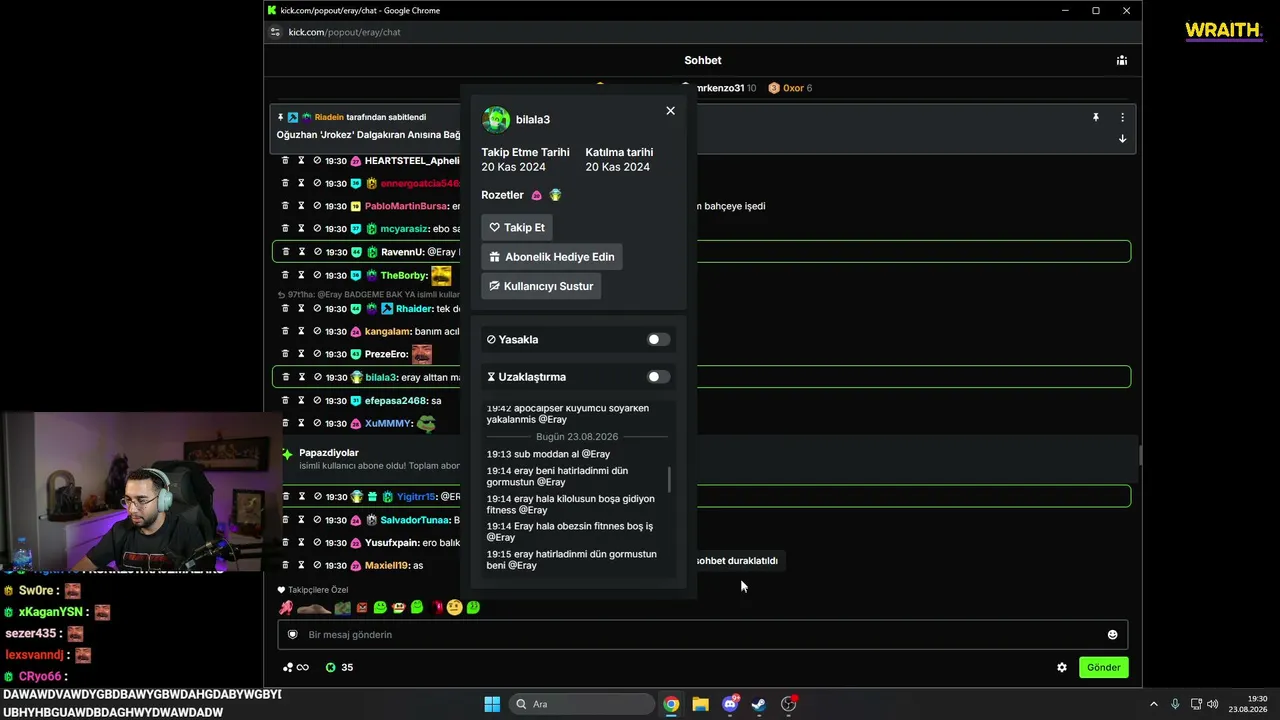
Task: Ban efepasa2468 using the ban icon
Action: coord(317,400)
